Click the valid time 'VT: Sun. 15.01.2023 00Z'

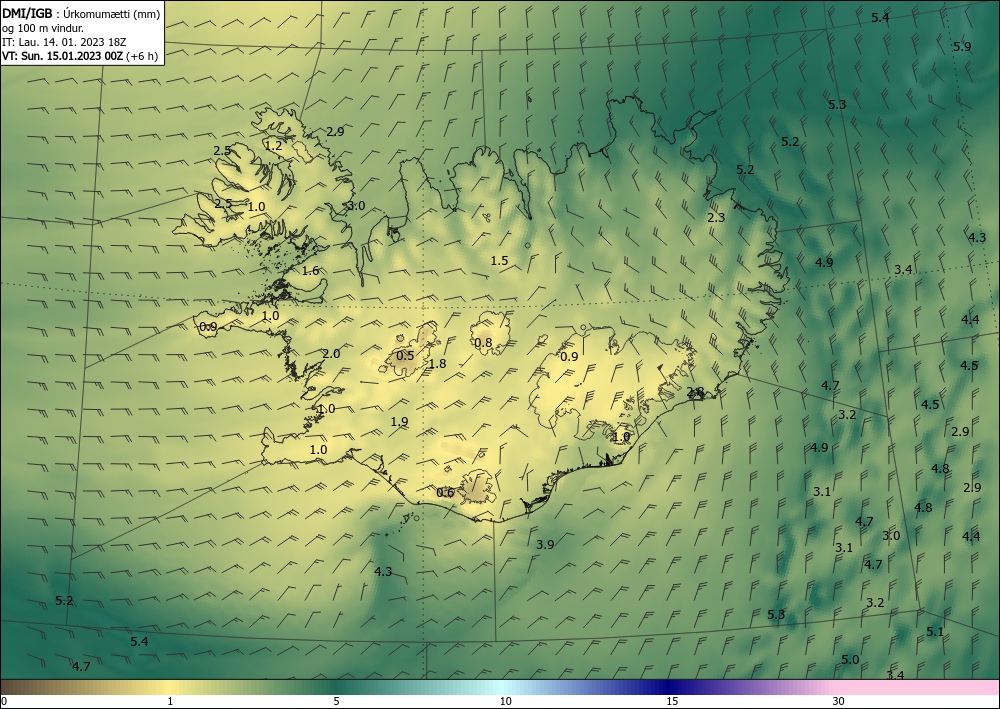click(62, 56)
